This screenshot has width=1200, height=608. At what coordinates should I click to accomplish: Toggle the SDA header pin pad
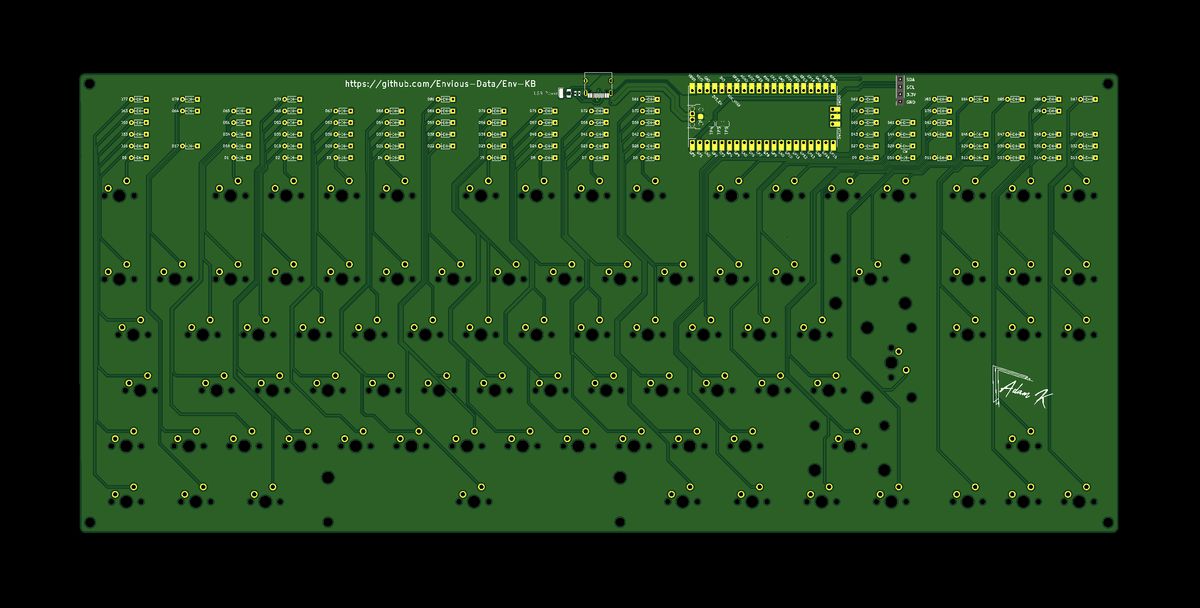coord(900,79)
